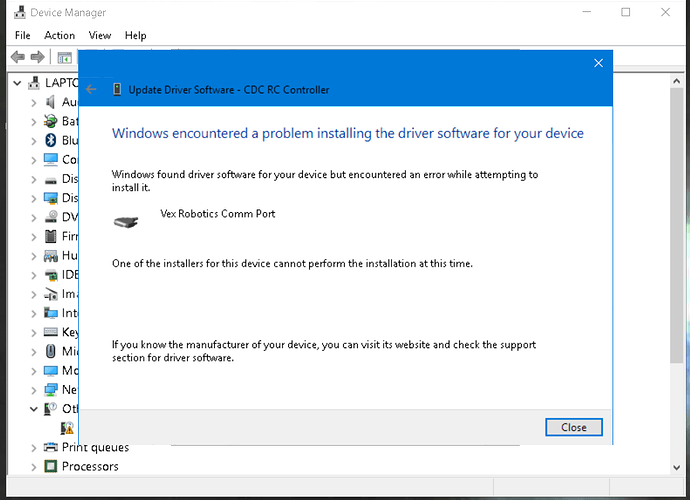The image size is (690, 500).
Task: Select the DVD drive icon
Action: tap(51, 217)
